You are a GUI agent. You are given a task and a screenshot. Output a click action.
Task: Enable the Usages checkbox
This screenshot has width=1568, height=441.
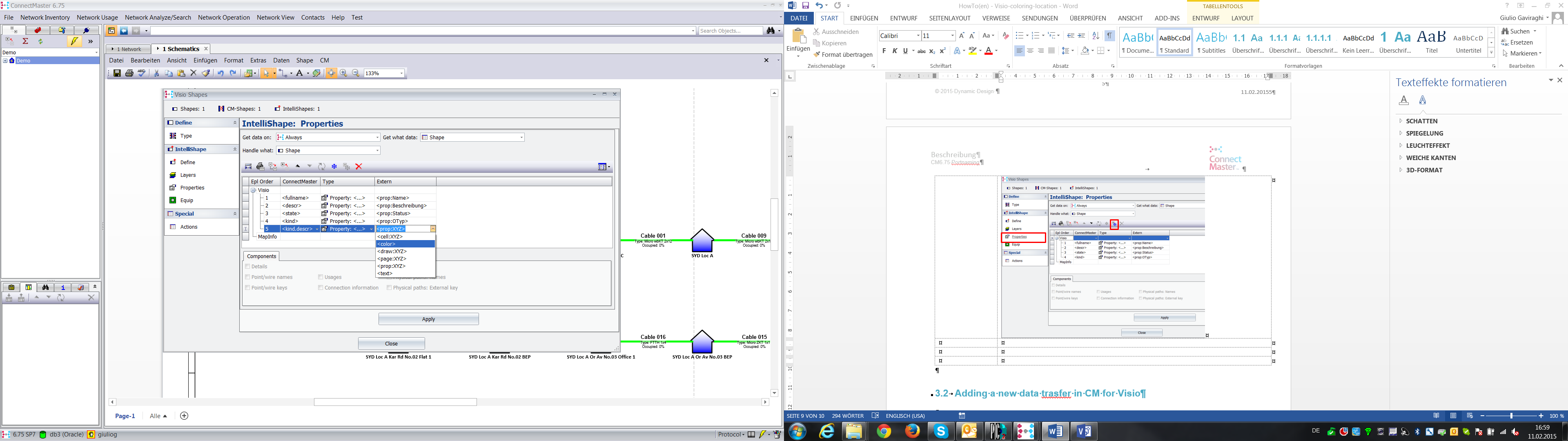(x=321, y=277)
